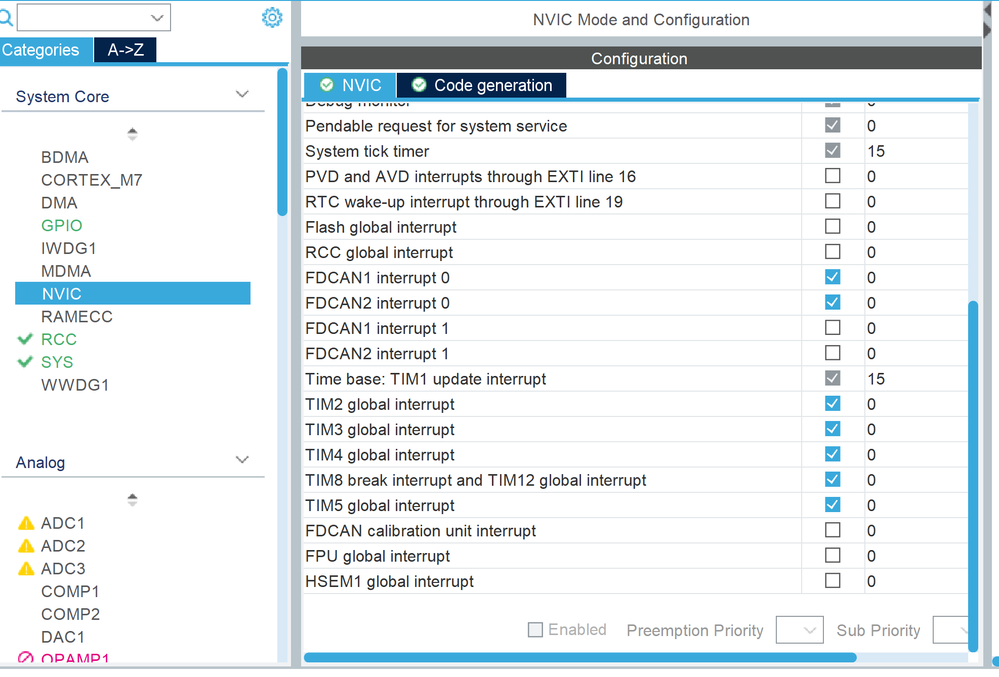The height and width of the screenshot is (677, 999).
Task: Click the Code generation tab's check icon
Action: pos(419,85)
